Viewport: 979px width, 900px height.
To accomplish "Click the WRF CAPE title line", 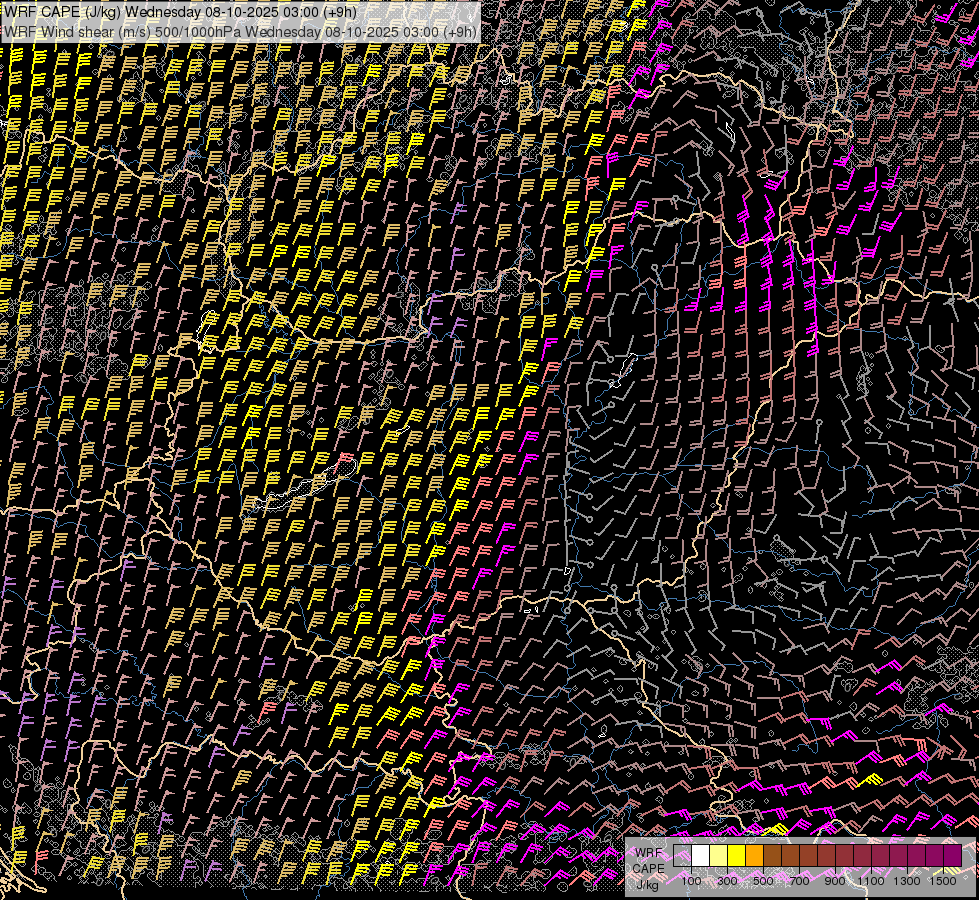I will pyautogui.click(x=180, y=12).
